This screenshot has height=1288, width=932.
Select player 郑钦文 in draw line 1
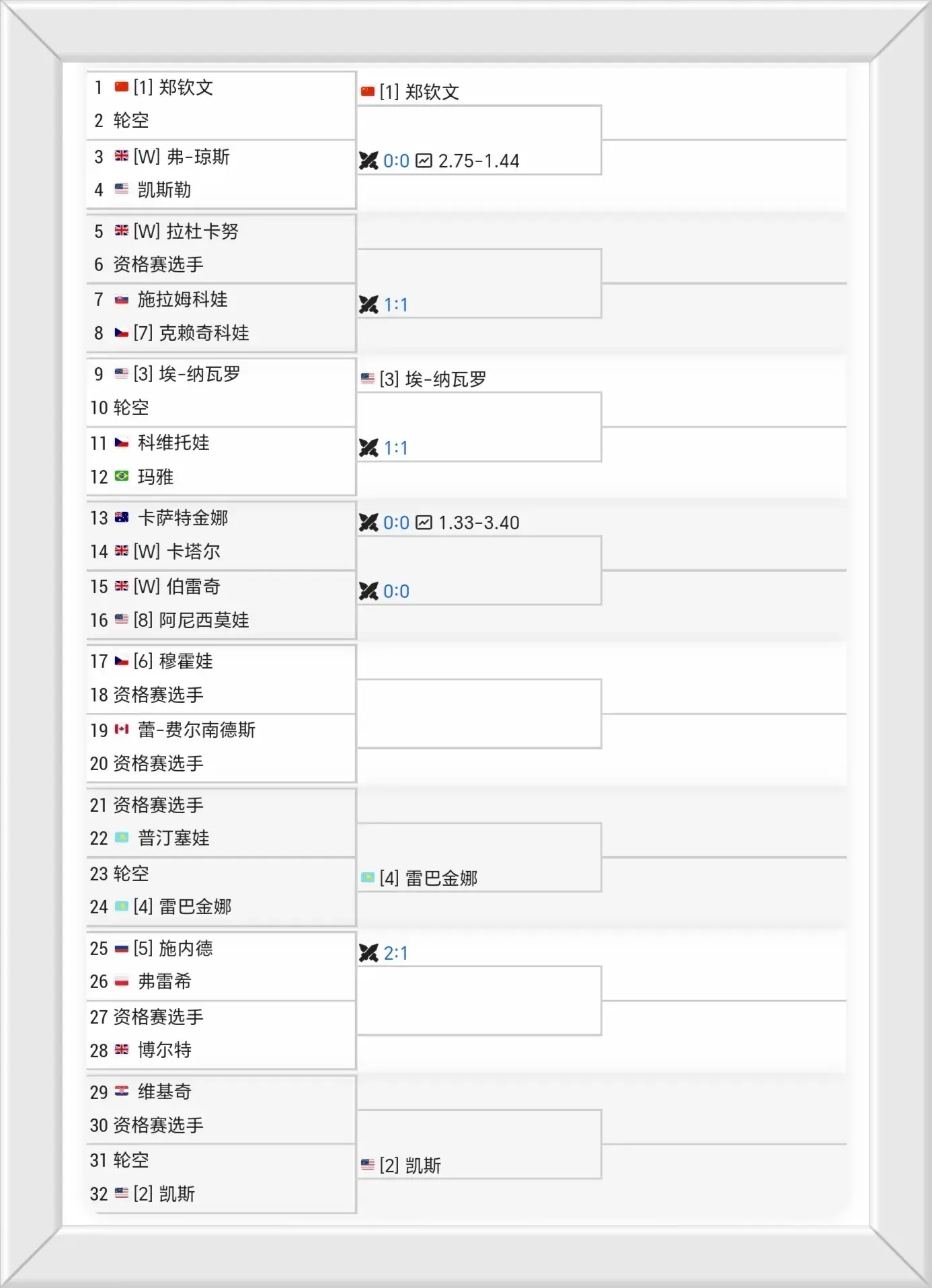[186, 87]
